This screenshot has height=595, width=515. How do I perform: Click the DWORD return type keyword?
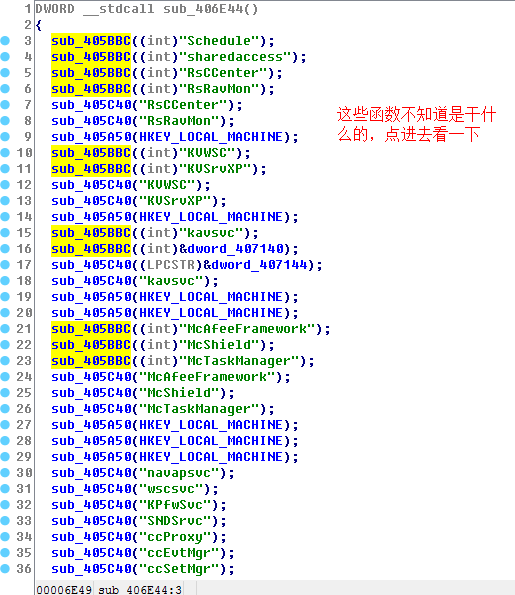[55, 9]
